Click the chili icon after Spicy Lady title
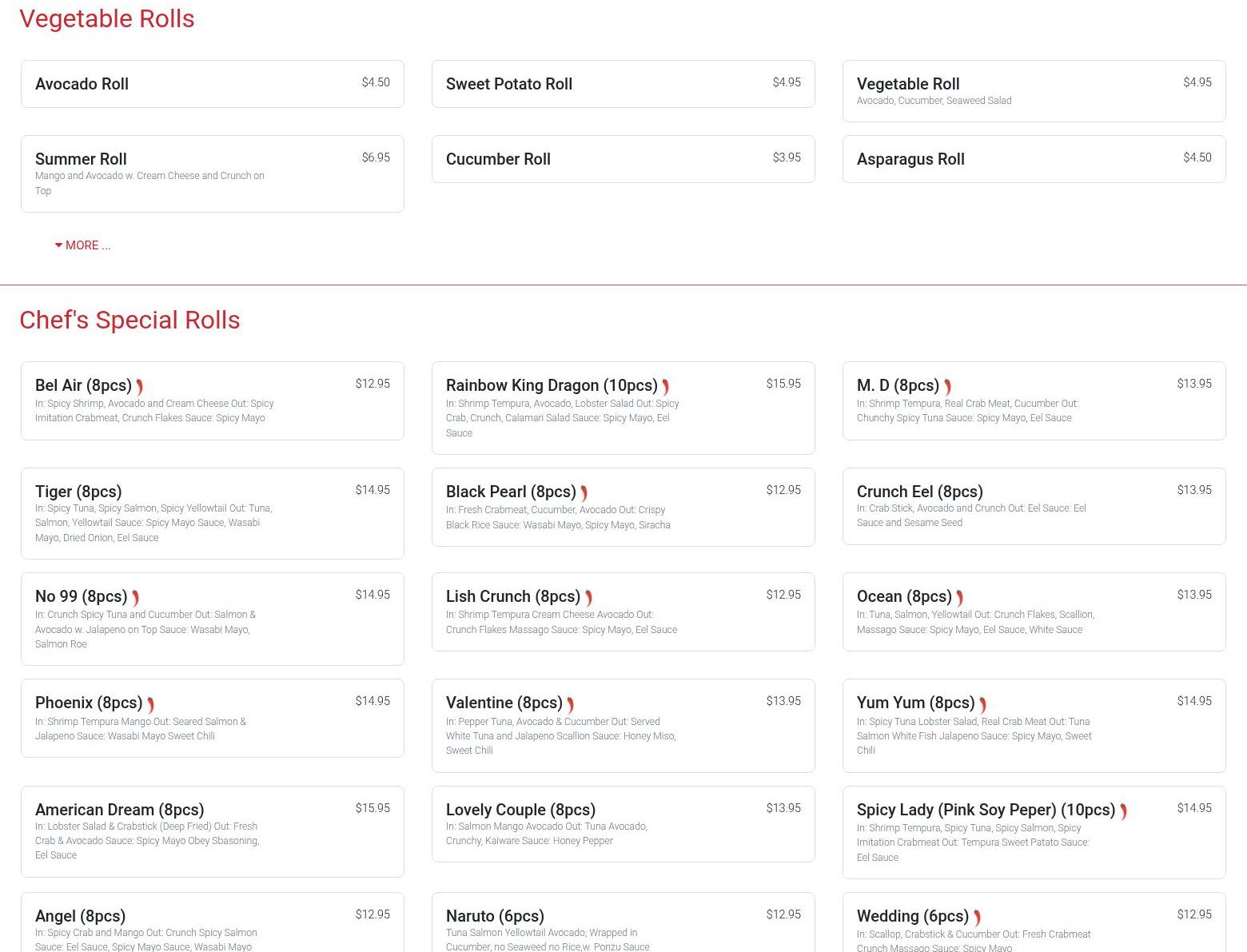1247x952 pixels. (1123, 812)
